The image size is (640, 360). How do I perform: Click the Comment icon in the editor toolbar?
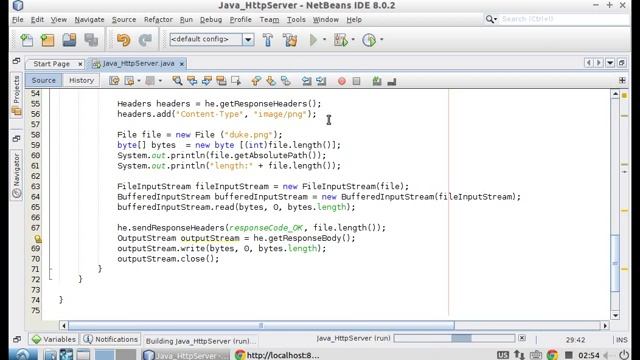click(x=377, y=81)
